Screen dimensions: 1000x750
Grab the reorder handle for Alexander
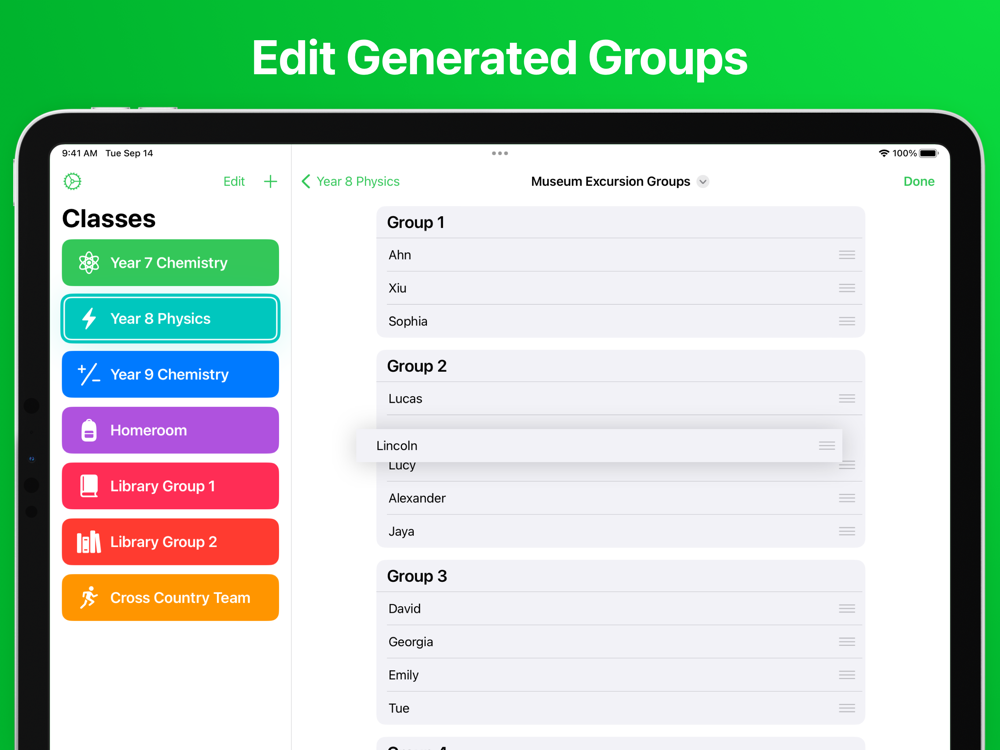[x=847, y=498]
